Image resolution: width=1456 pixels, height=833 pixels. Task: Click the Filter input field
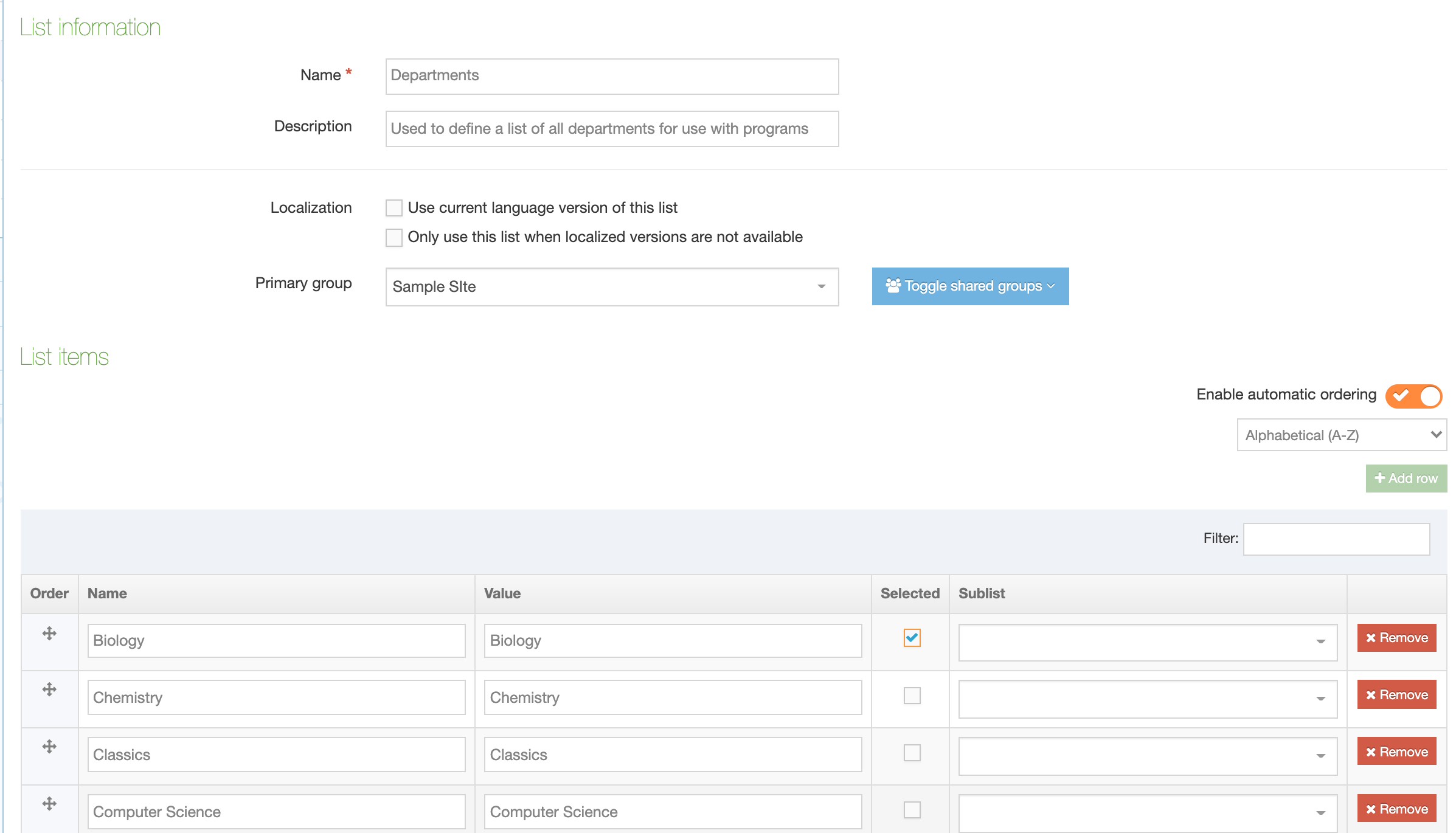point(1336,539)
